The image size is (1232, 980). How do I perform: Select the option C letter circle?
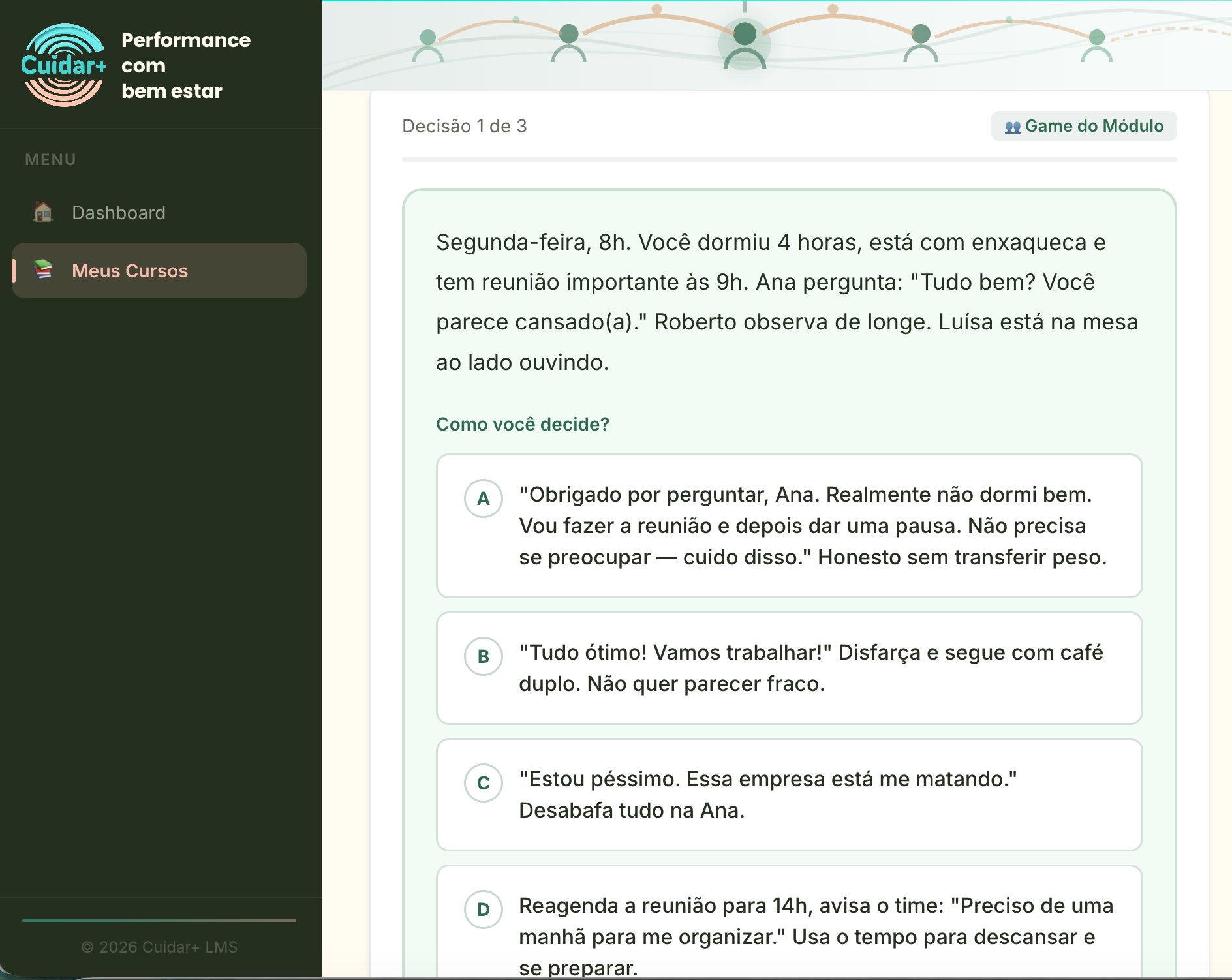click(483, 783)
